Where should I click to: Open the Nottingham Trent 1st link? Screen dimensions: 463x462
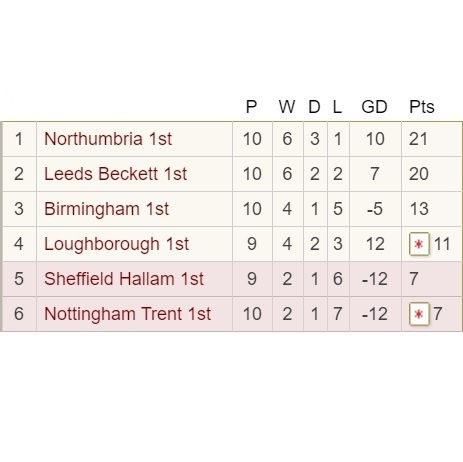click(127, 314)
